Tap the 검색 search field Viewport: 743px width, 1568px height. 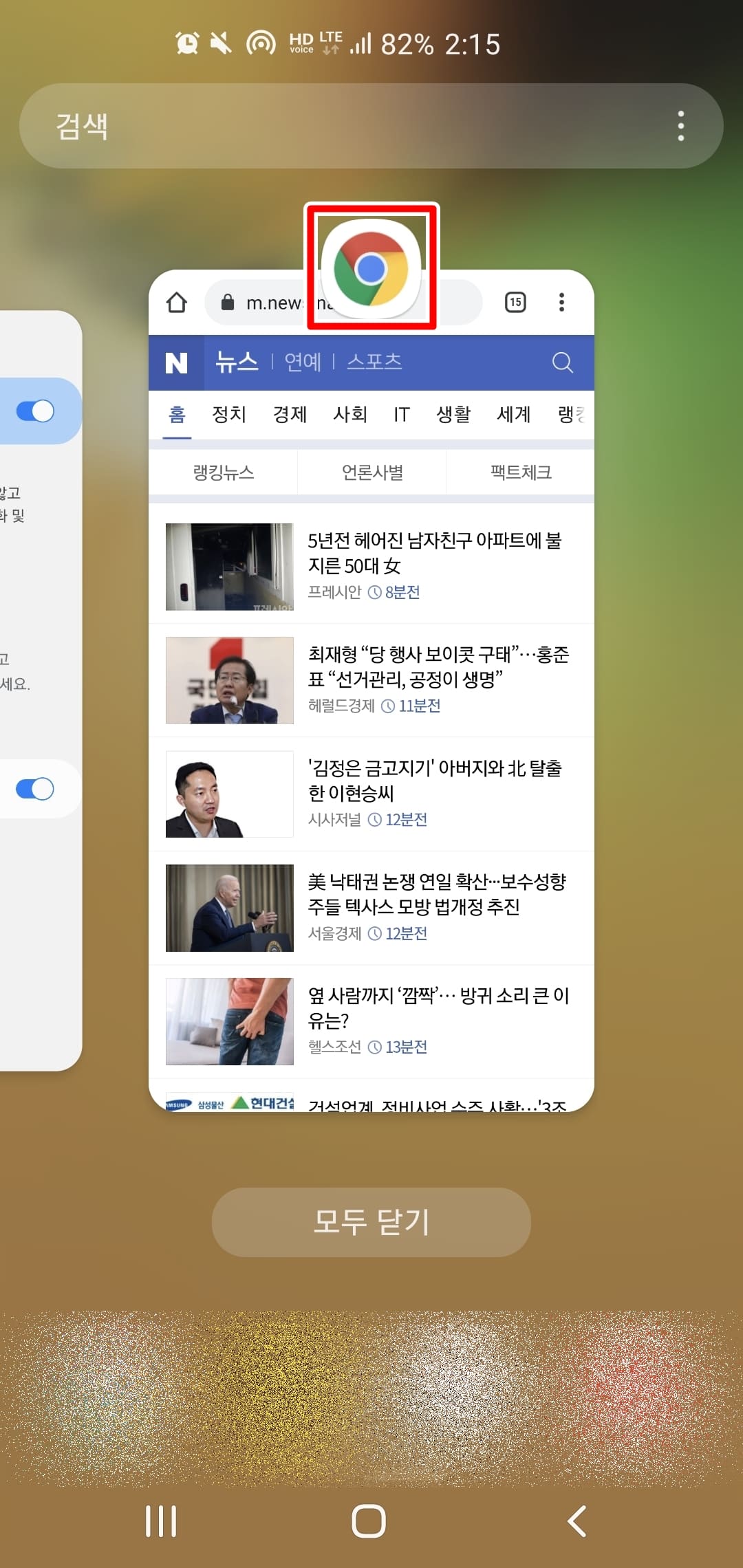click(x=371, y=126)
